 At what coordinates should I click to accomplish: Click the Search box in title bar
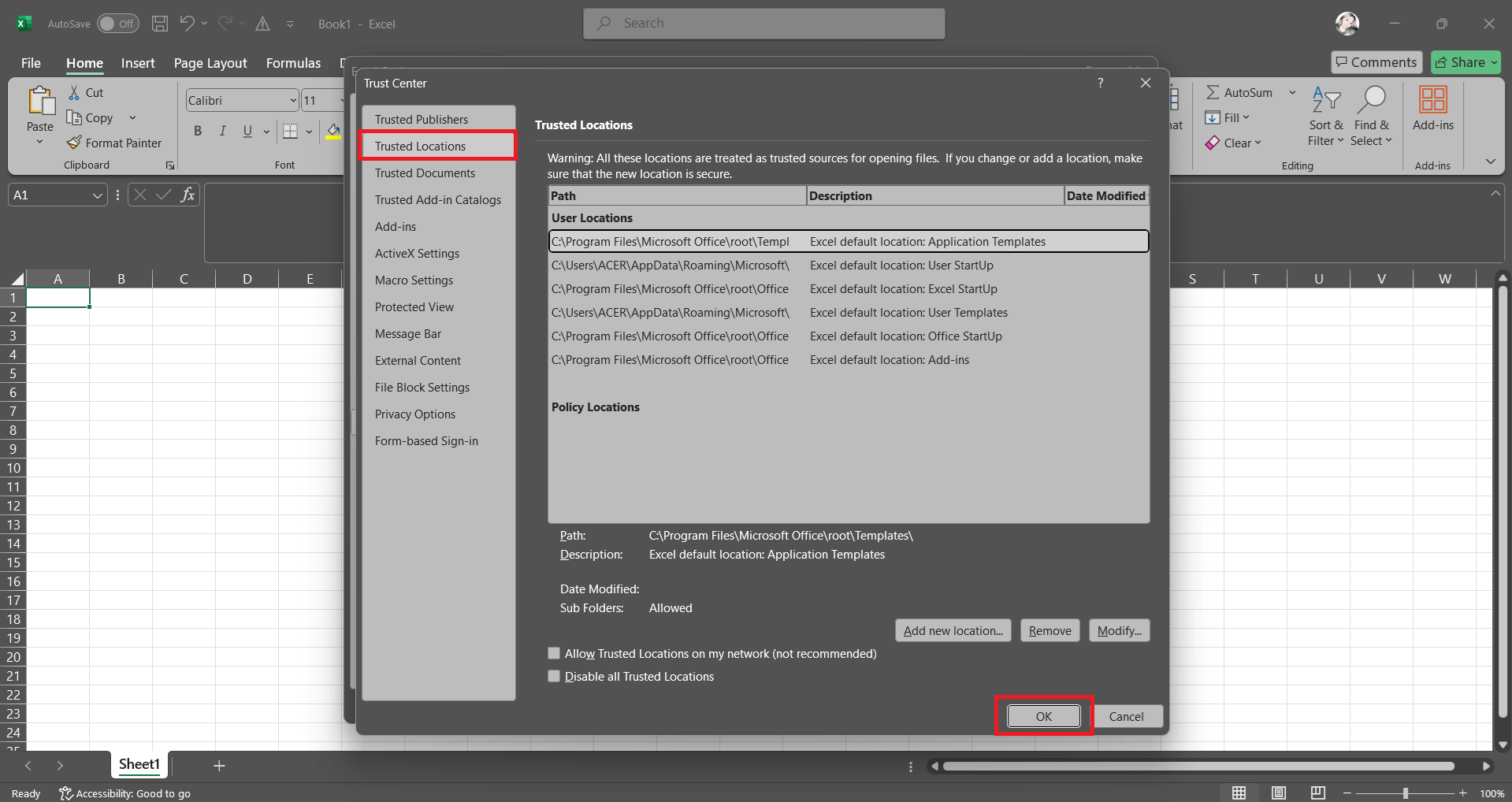[764, 24]
